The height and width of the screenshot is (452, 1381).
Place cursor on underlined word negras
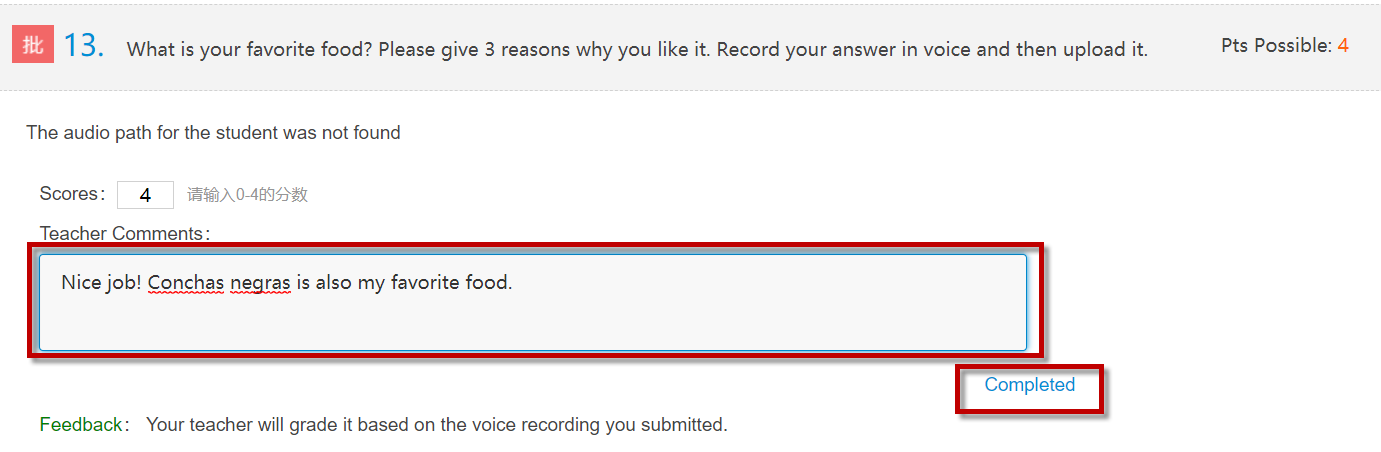coord(260,283)
